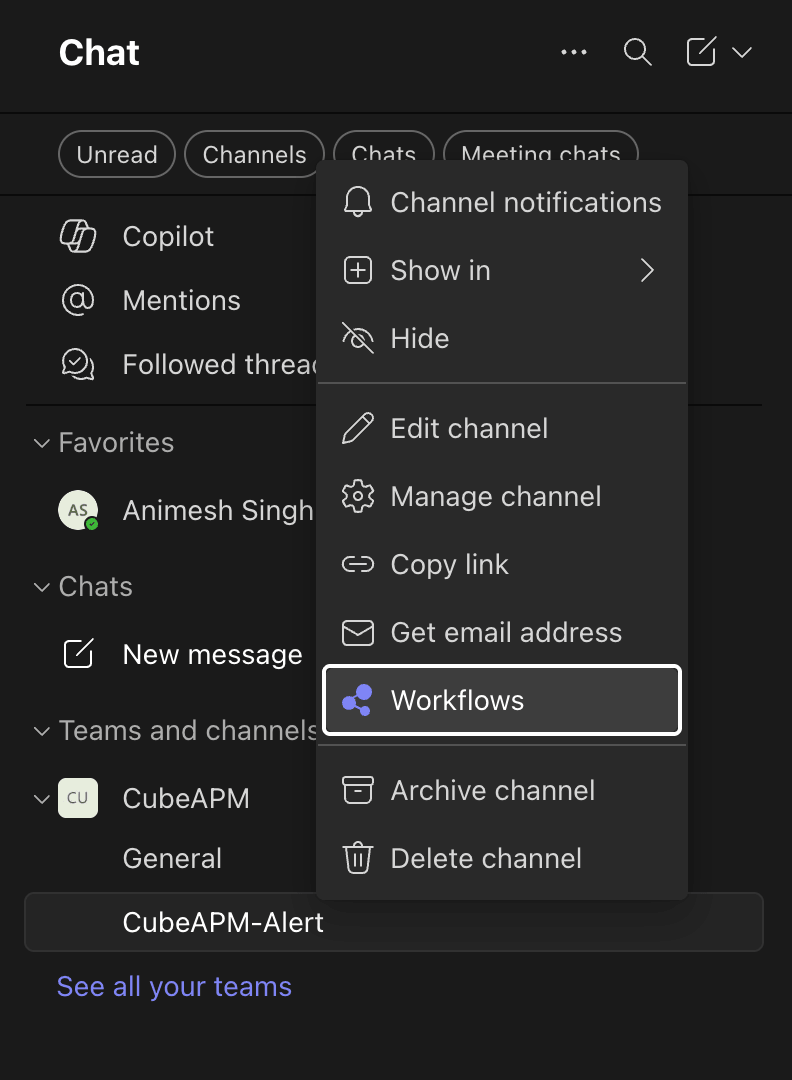Click the Get email address envelope icon
Viewport: 792px width, 1080px height.
358,632
